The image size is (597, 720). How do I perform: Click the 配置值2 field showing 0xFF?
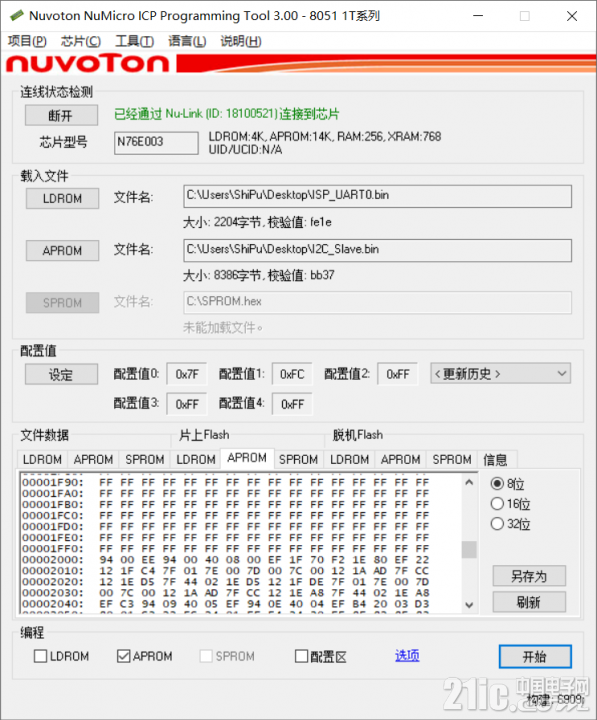(x=397, y=374)
